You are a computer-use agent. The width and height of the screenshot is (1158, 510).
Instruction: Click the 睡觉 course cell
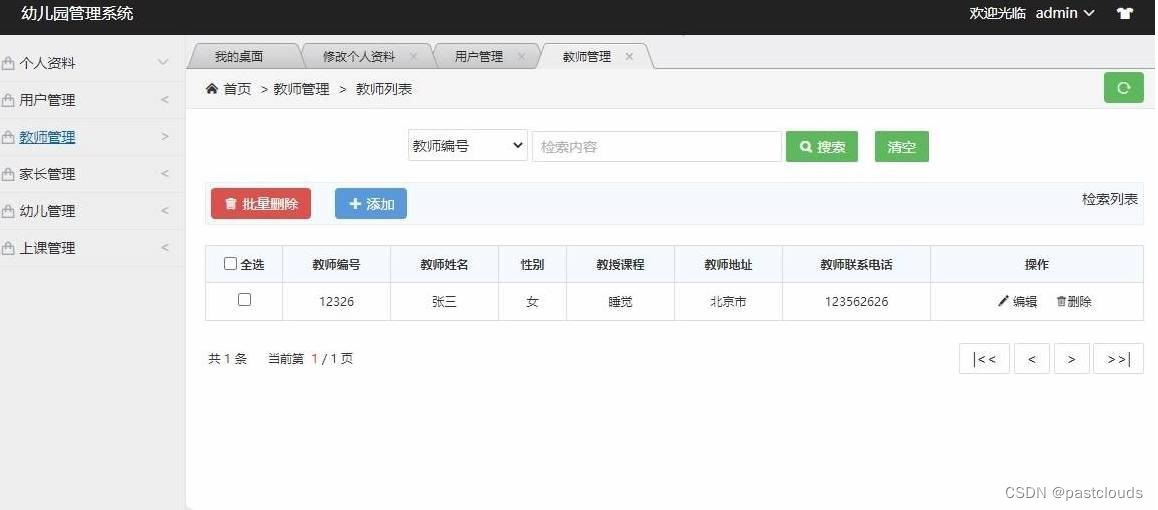[x=620, y=302]
